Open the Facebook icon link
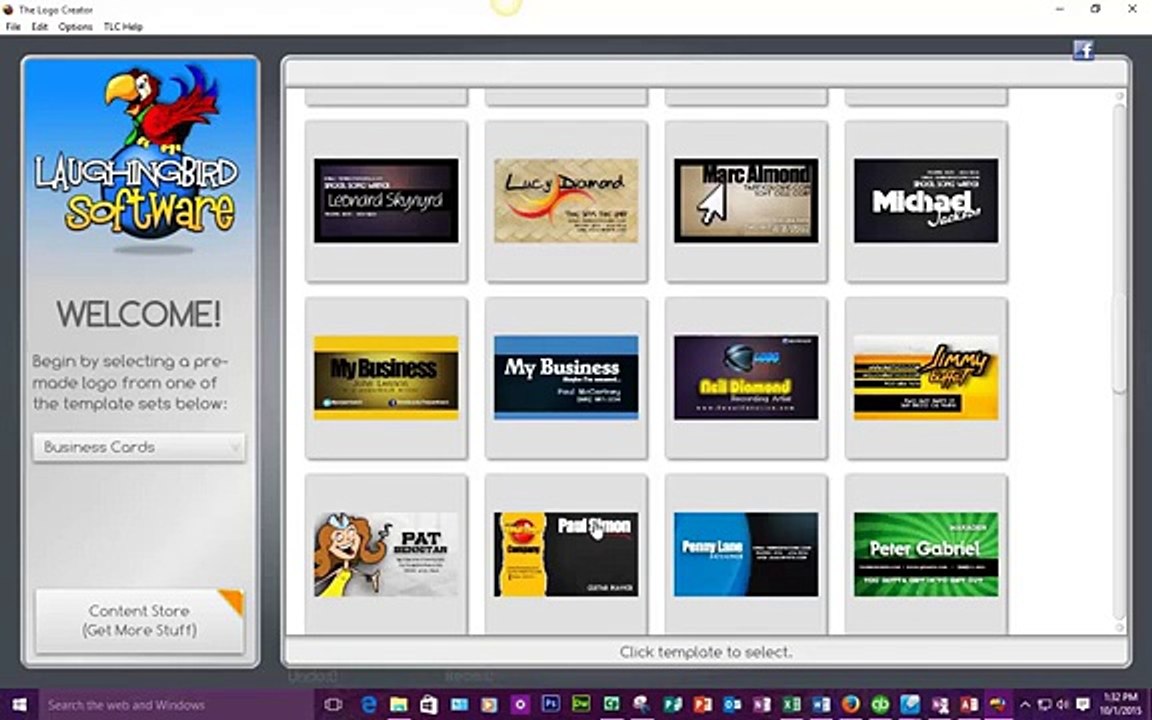 [x=1084, y=50]
